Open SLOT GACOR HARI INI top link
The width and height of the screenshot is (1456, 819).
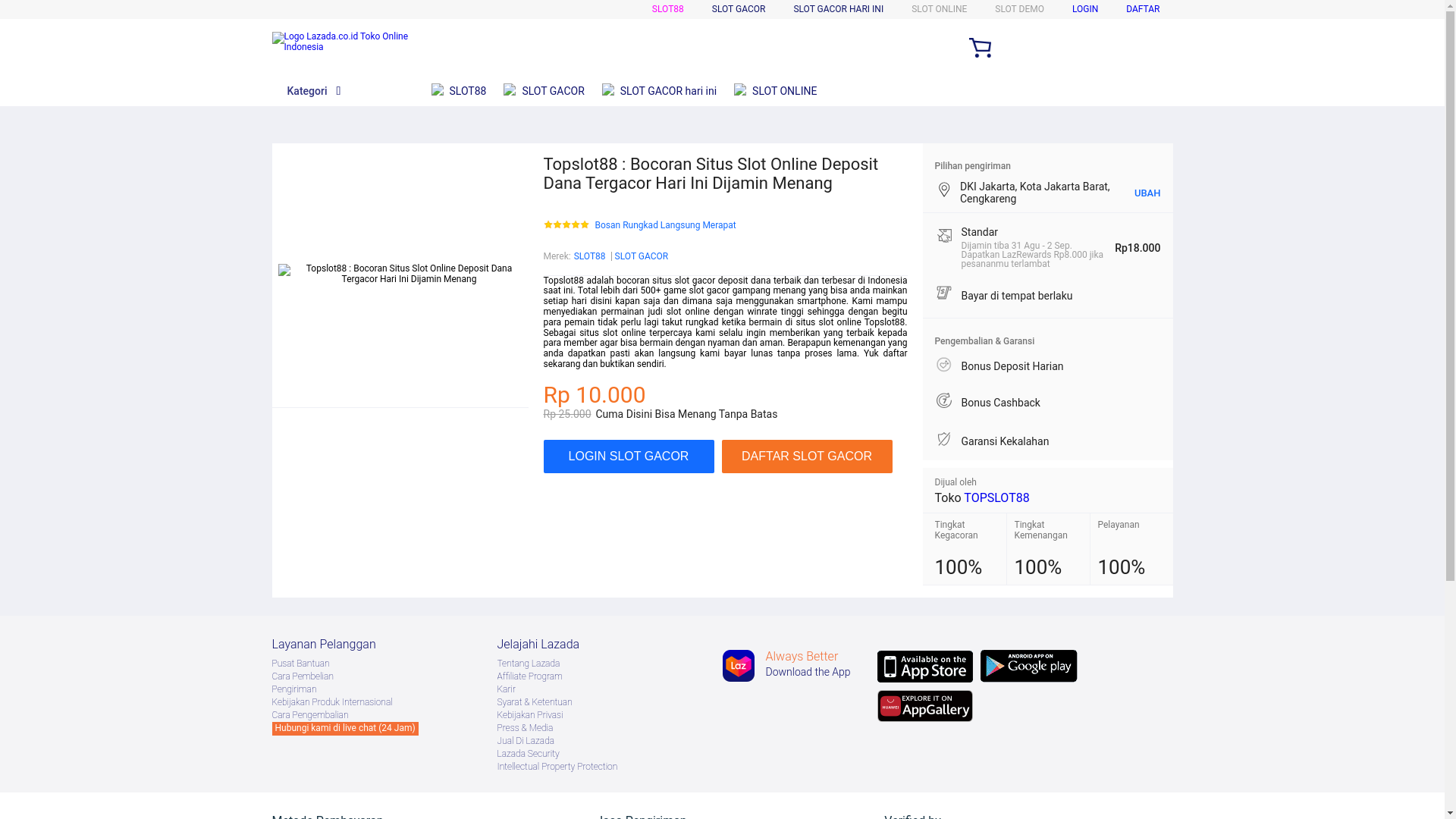[838, 9]
